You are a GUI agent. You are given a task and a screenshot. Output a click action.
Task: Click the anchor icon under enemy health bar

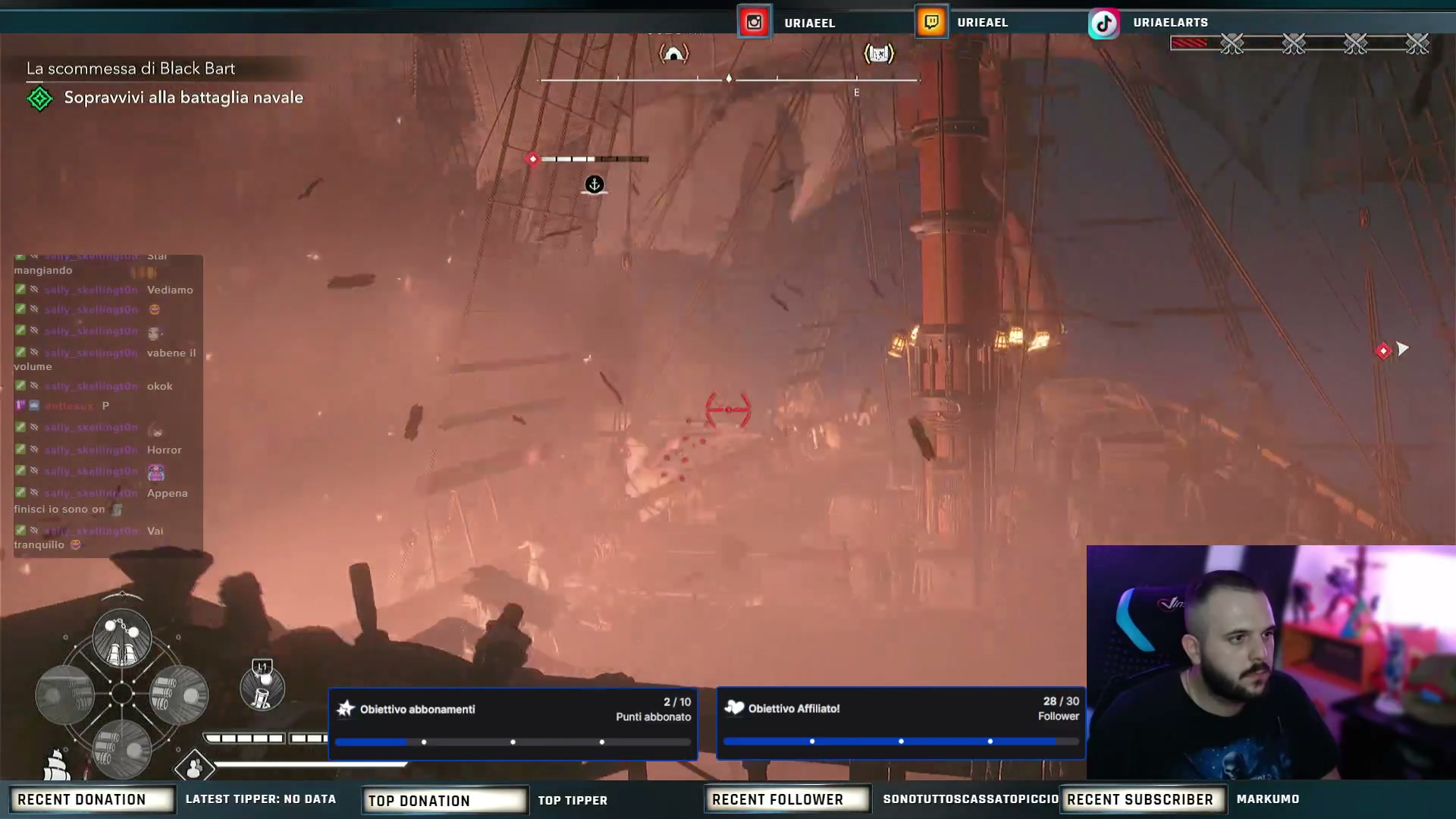coord(595,184)
